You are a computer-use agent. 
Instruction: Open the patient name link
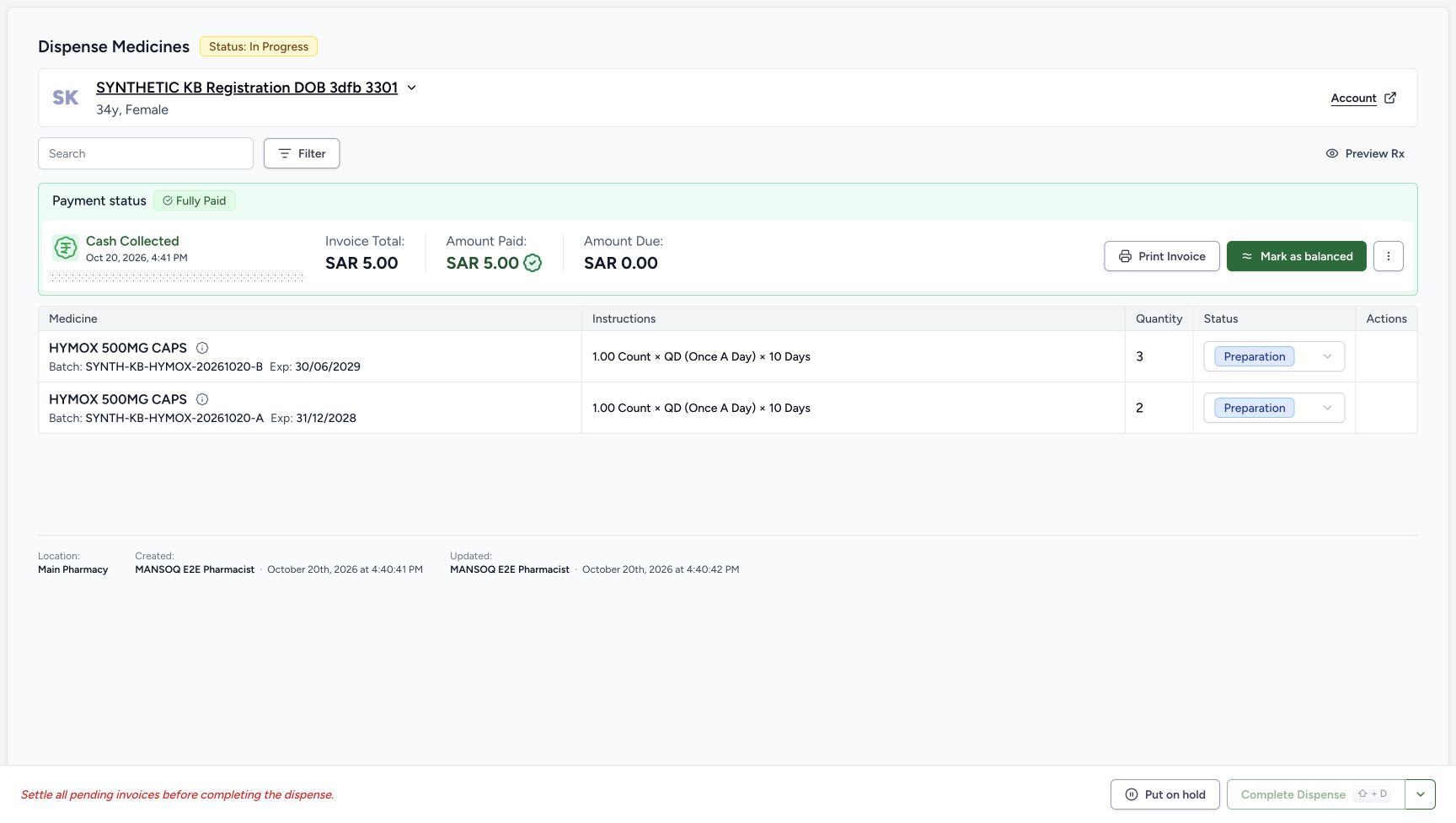click(x=247, y=88)
